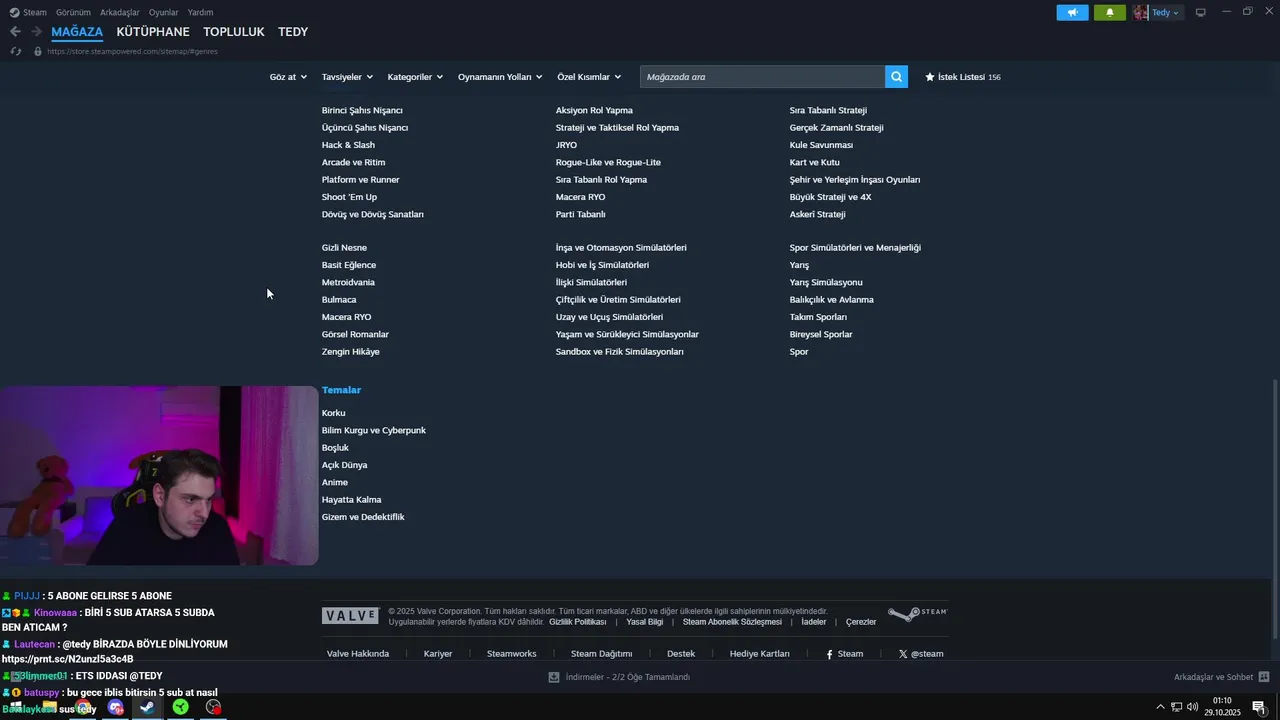
Task: Open the Tedy account dropdown
Action: [x=1166, y=12]
